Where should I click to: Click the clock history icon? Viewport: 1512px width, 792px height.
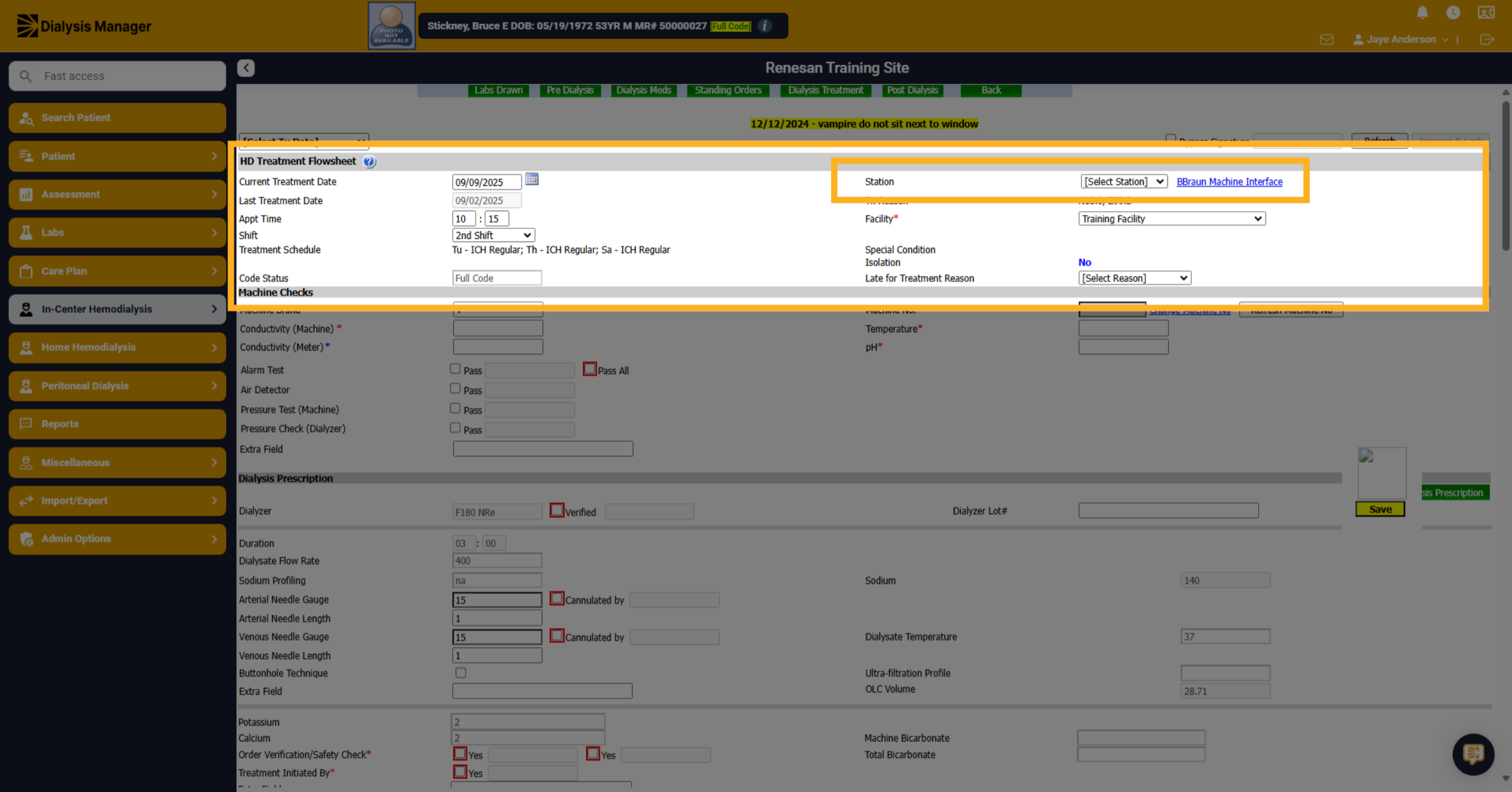coord(1453,13)
